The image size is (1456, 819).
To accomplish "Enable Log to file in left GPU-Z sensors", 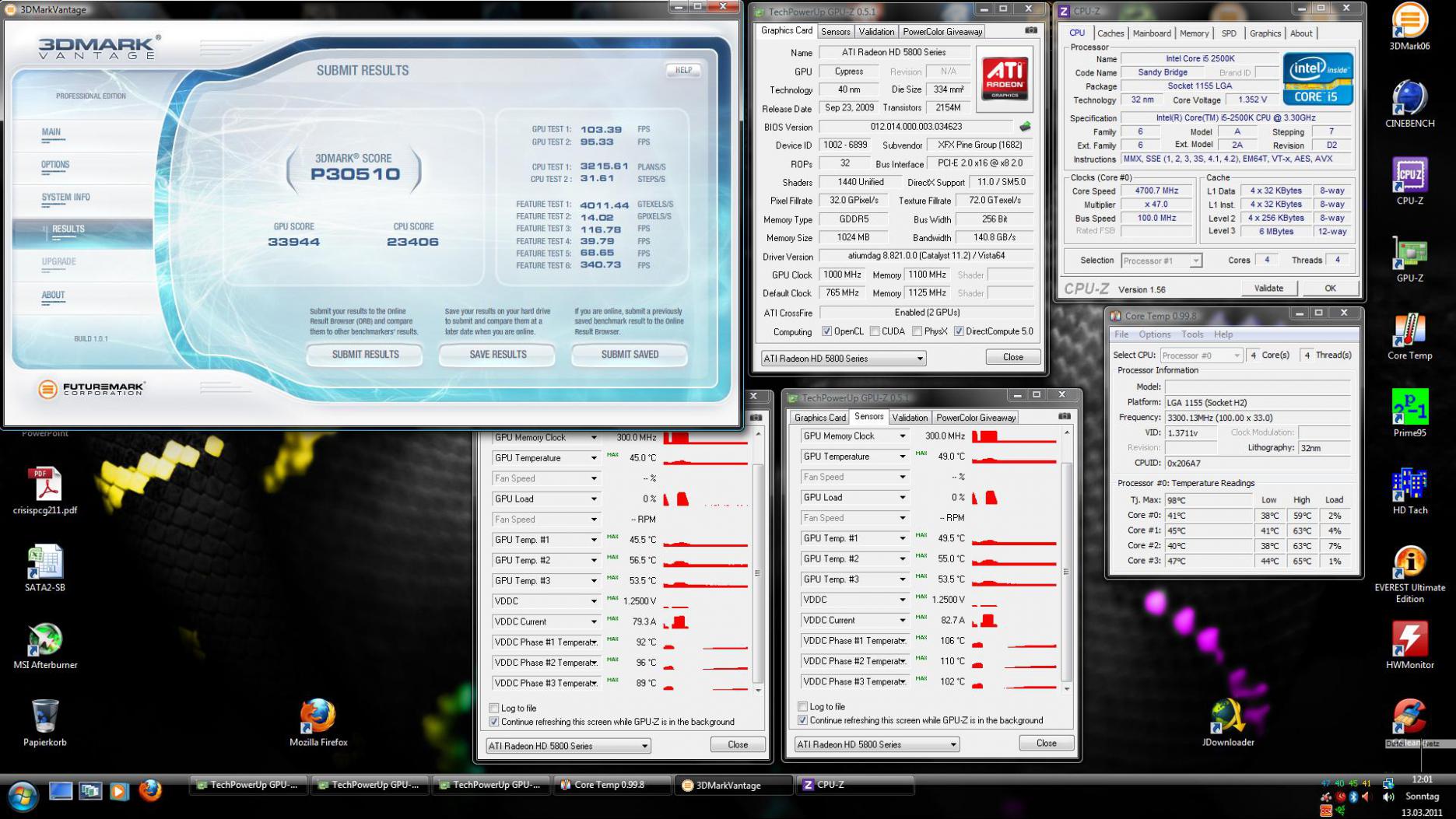I will point(493,708).
